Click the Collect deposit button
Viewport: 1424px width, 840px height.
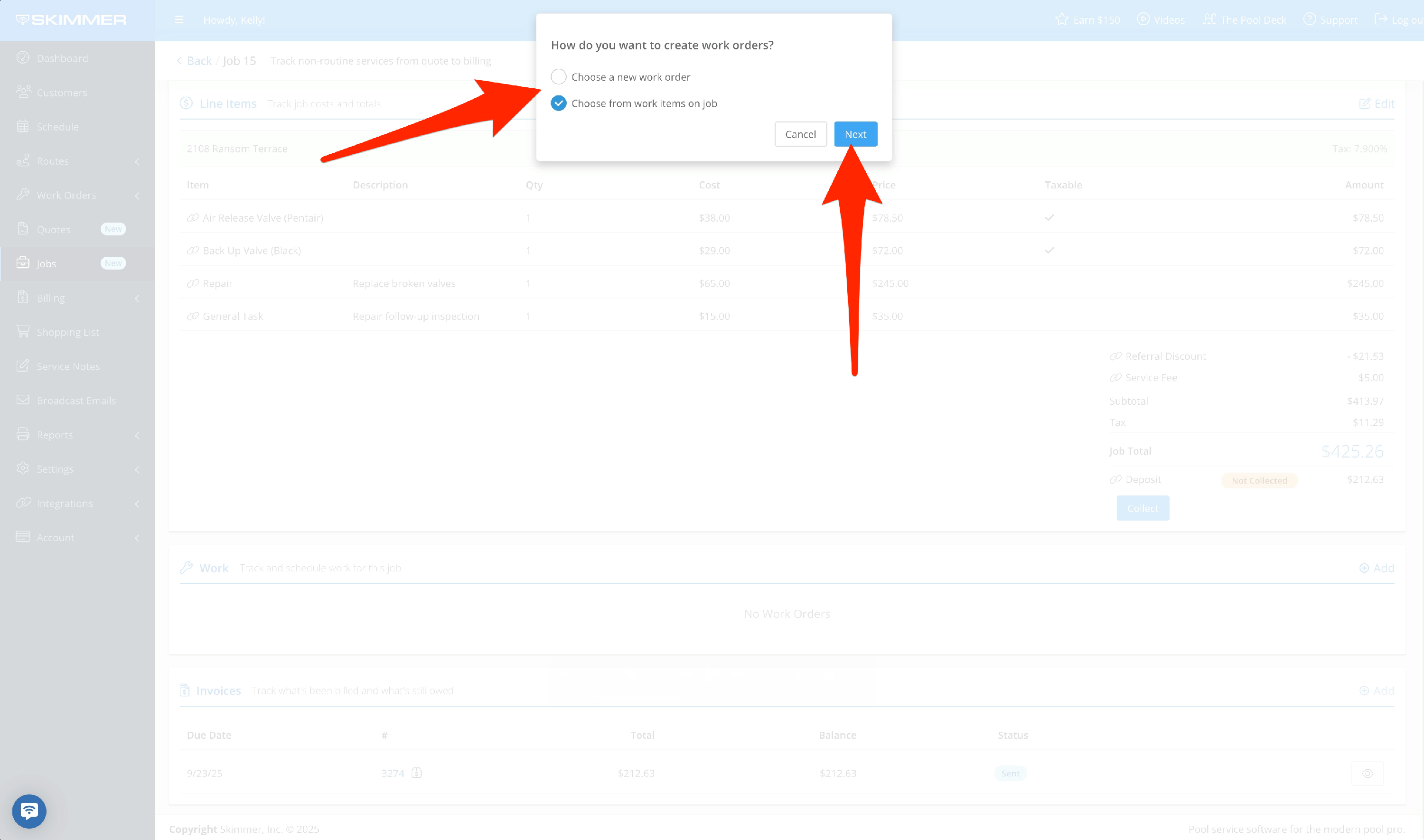(1142, 508)
